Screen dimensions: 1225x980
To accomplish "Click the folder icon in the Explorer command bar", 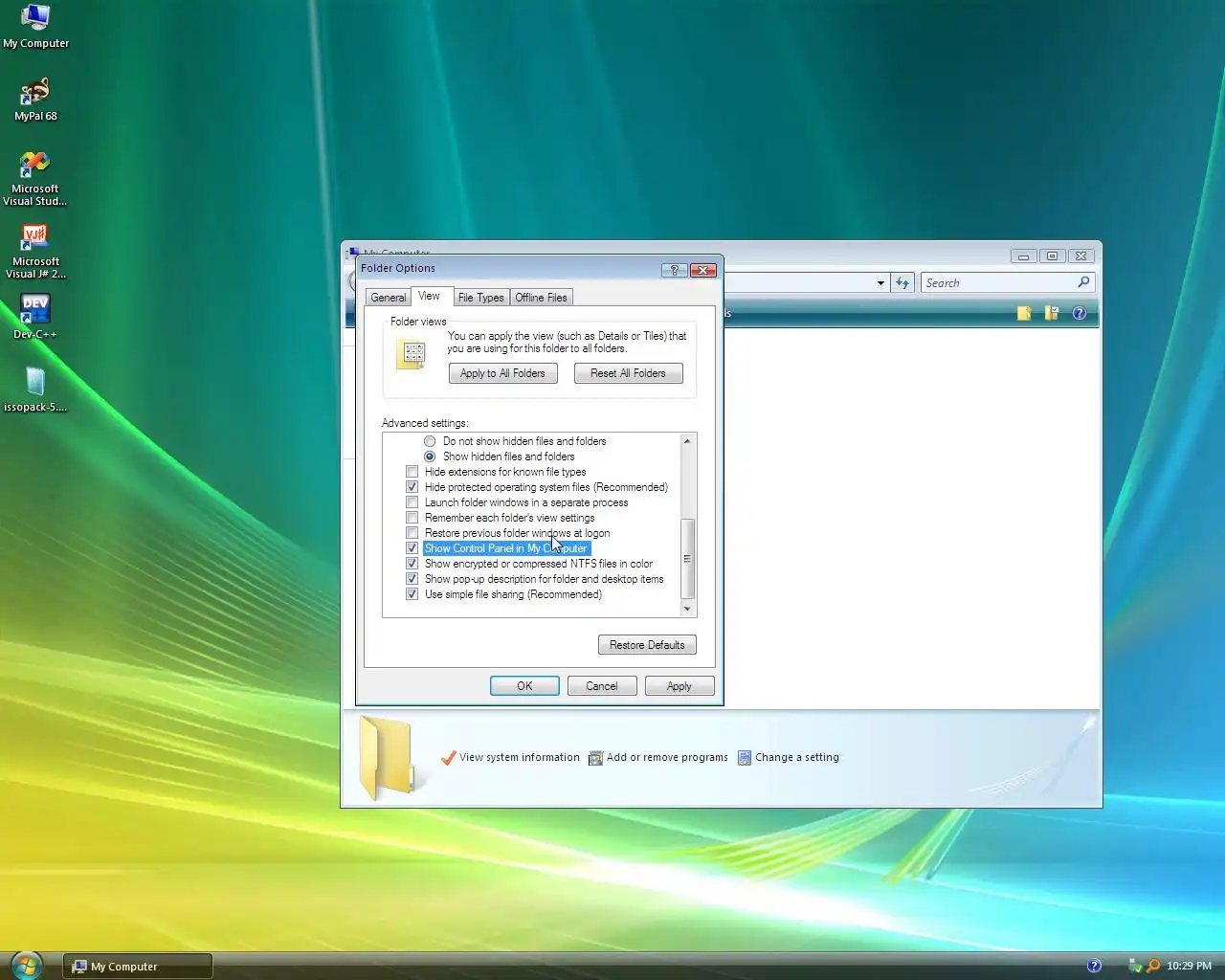I will 1024,313.
